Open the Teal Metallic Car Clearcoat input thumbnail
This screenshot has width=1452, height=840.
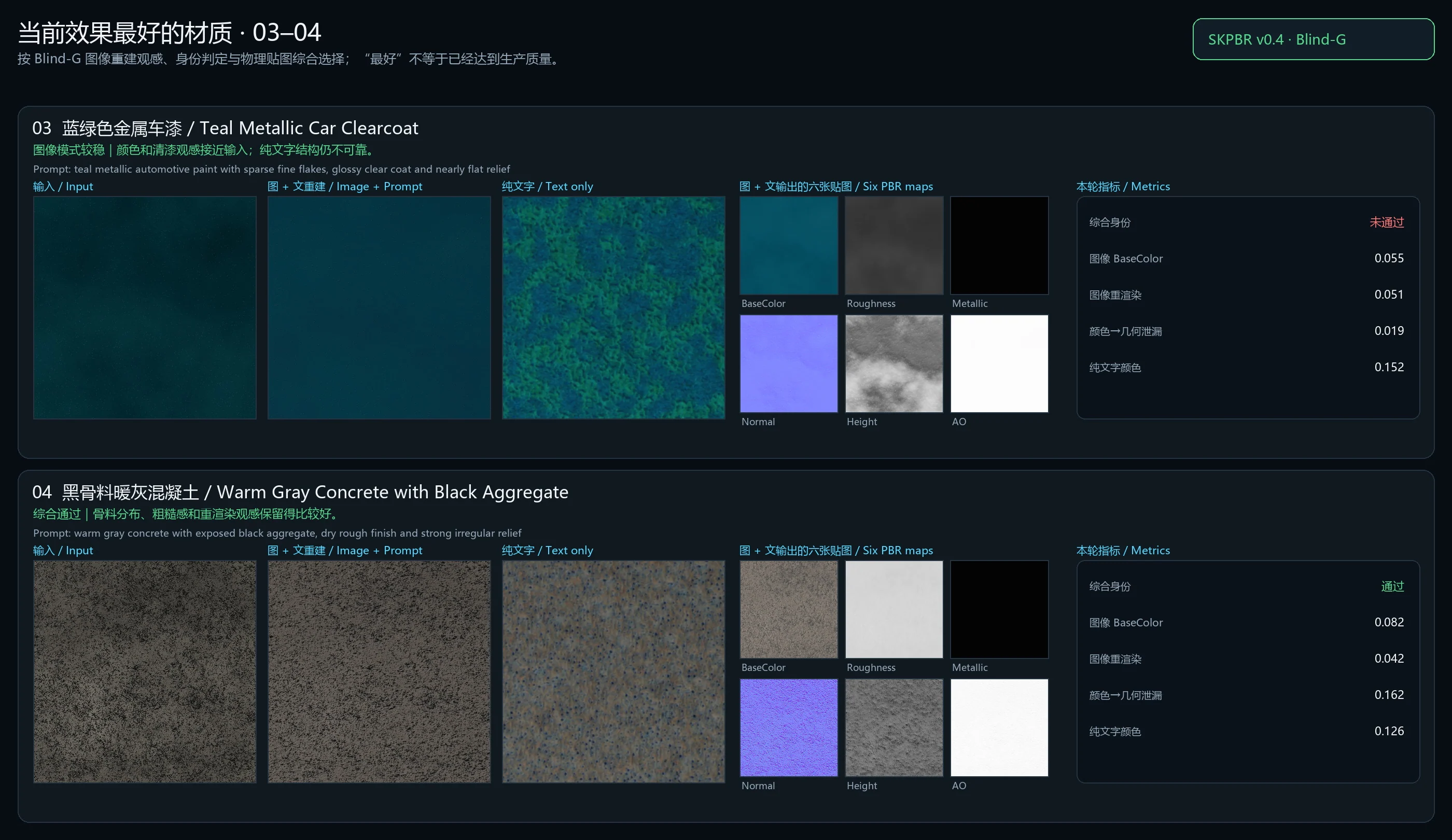[x=145, y=307]
